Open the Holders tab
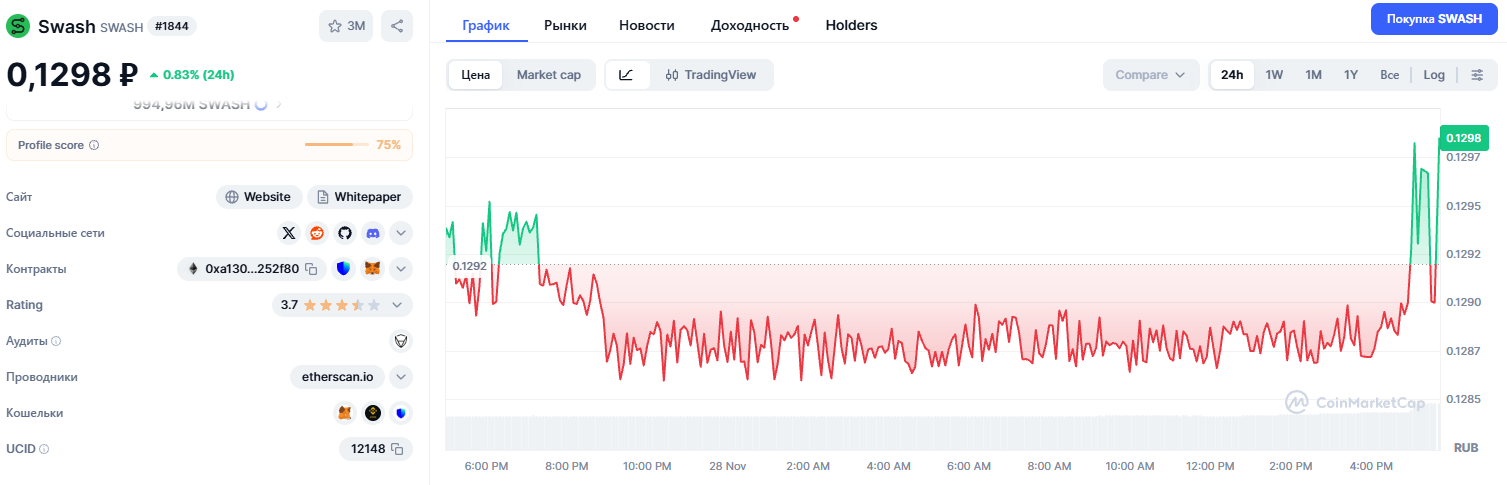1507x485 pixels. pyautogui.click(x=851, y=25)
